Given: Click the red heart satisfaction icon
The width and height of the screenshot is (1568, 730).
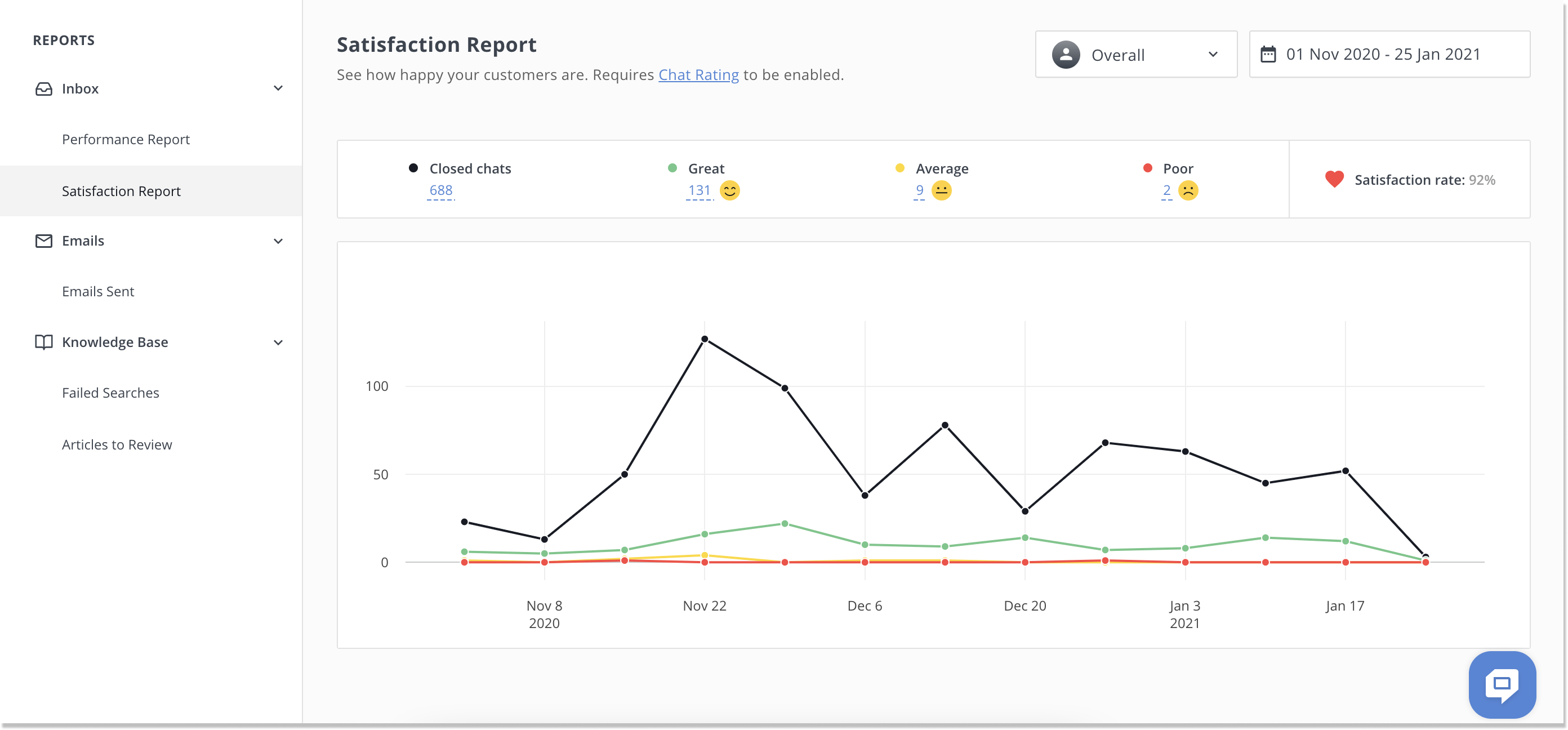Looking at the screenshot, I should click(x=1334, y=180).
